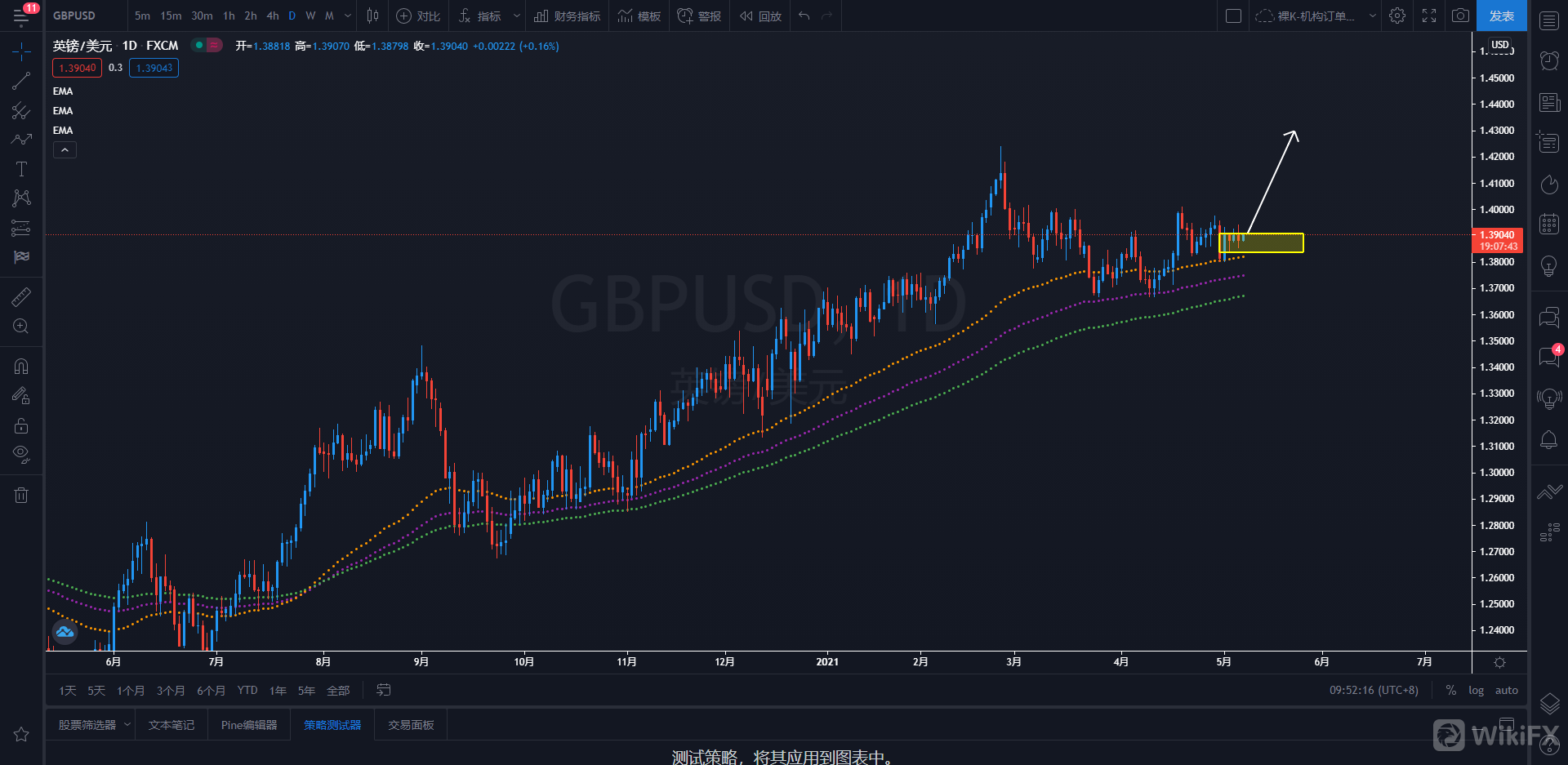Open chart settings gear in top bar
This screenshot has width=1568, height=765.
[x=1397, y=16]
